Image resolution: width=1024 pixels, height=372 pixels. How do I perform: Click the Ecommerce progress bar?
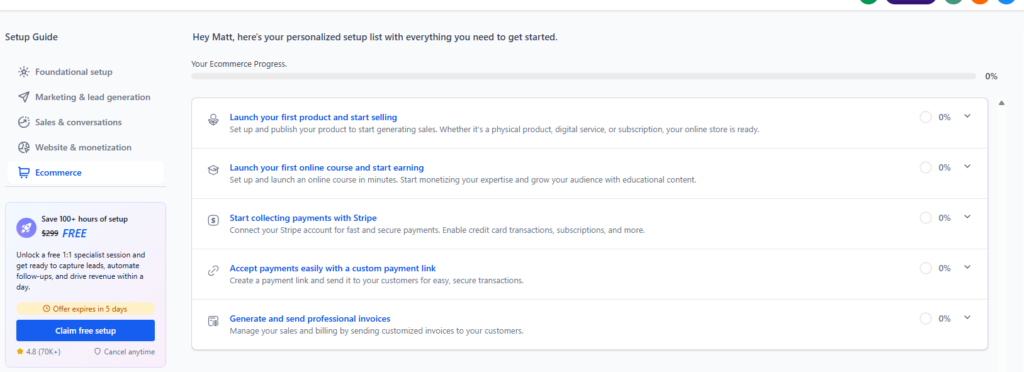point(584,76)
